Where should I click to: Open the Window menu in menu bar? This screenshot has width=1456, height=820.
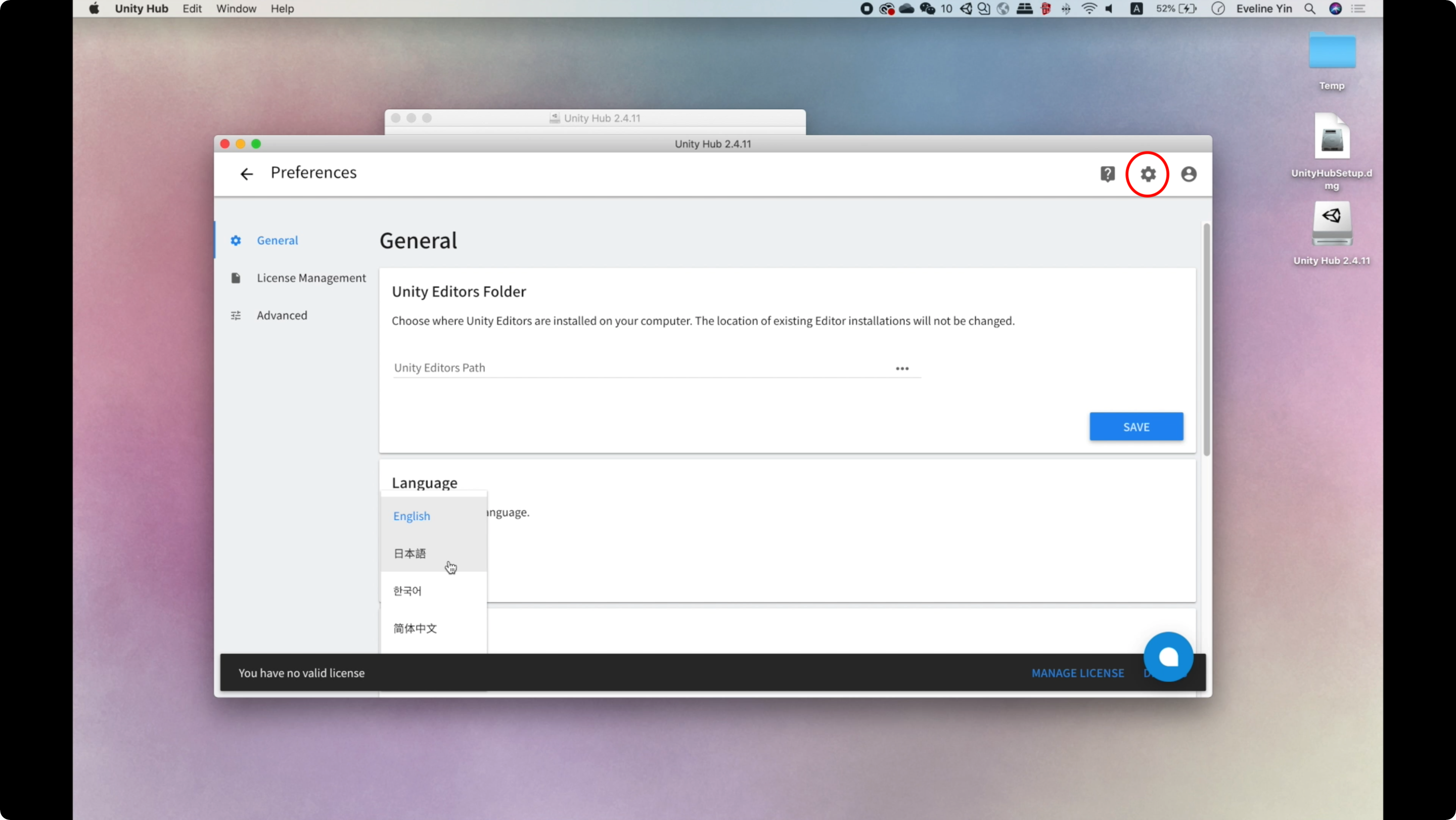(236, 9)
